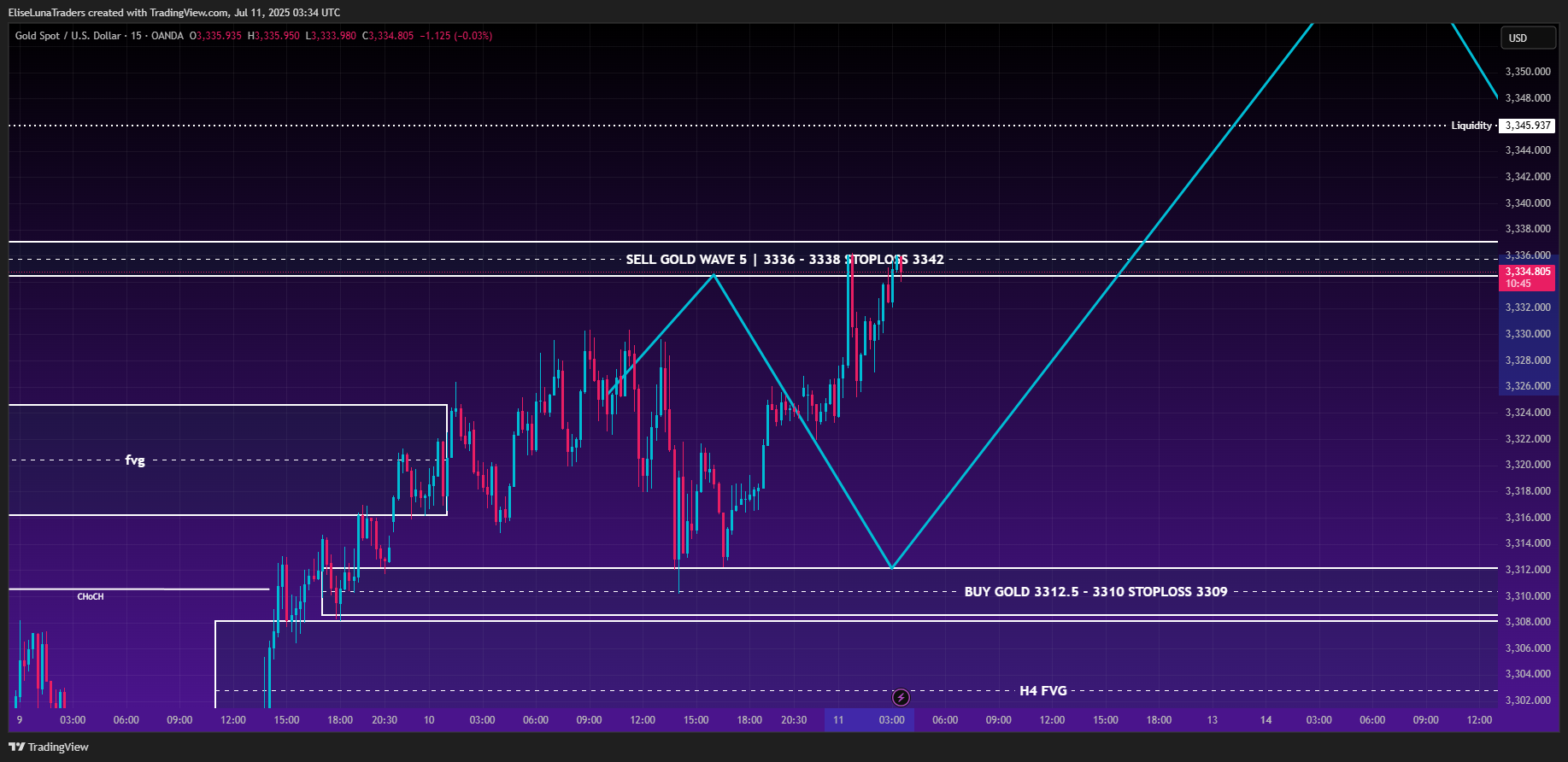Click the change value −1.125 (−0.03%)
Viewport: 1568px width, 762px height.
coord(456,36)
